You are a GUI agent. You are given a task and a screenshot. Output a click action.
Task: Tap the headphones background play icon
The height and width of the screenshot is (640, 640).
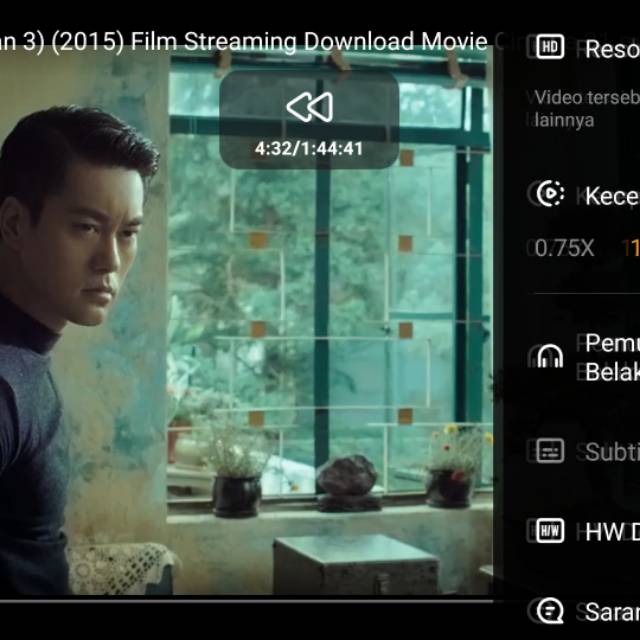(x=550, y=357)
